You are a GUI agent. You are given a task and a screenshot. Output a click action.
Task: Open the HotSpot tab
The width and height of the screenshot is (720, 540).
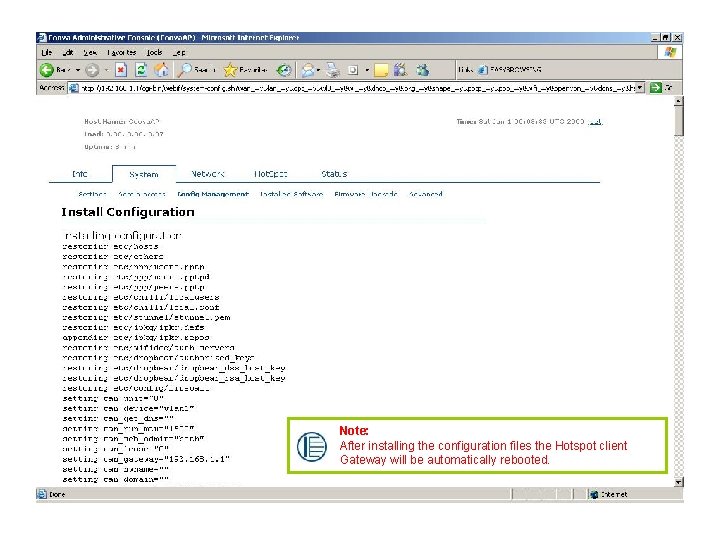271,174
